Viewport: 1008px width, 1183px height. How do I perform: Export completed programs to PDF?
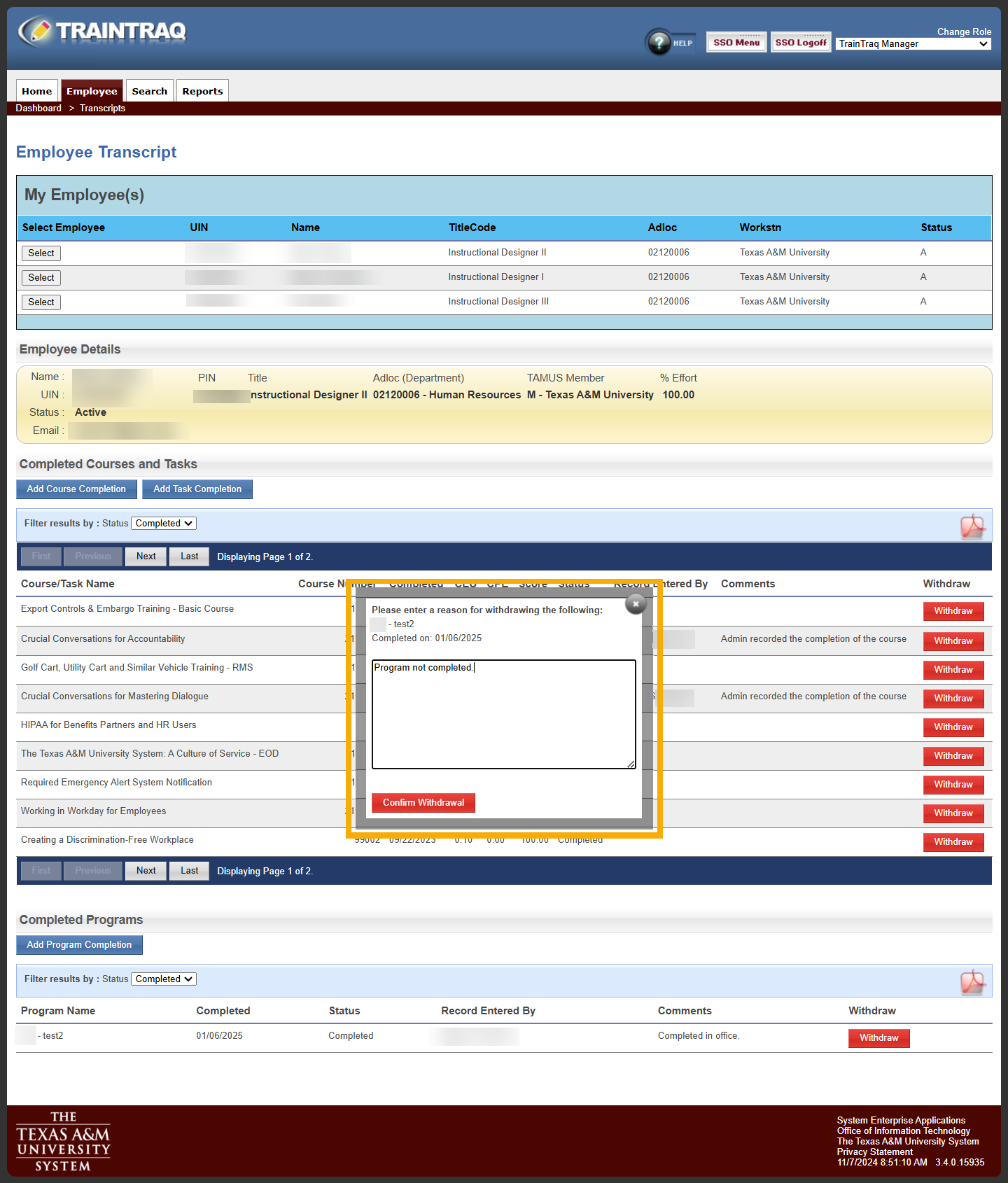[972, 982]
